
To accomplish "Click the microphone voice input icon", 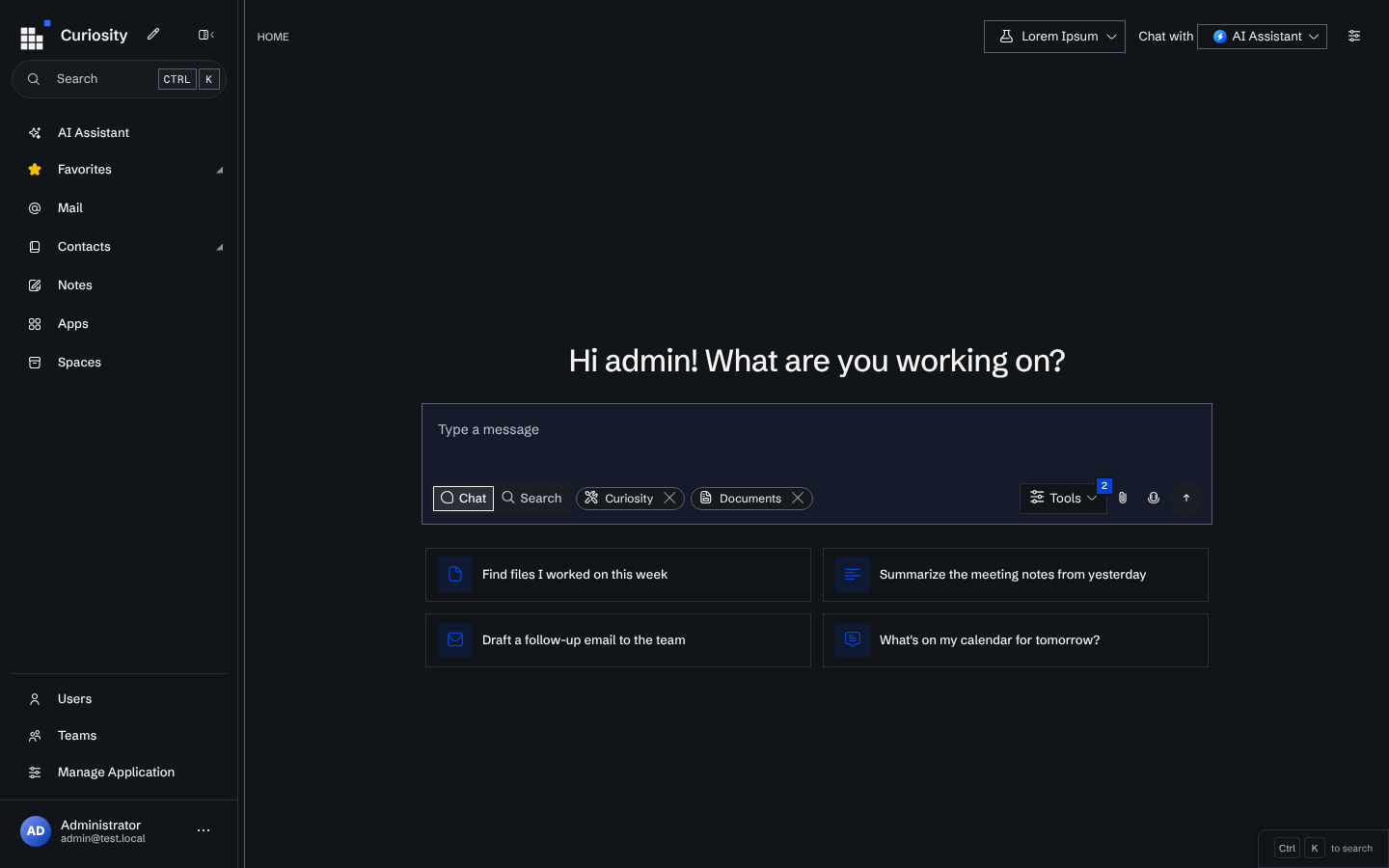I will tap(1154, 498).
